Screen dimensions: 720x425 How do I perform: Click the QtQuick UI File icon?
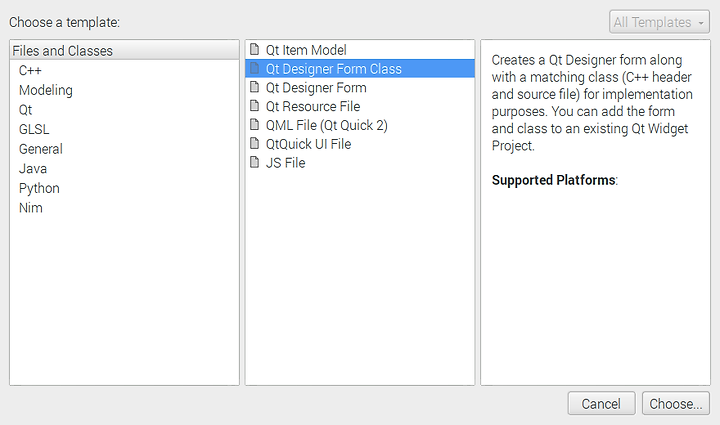click(254, 143)
